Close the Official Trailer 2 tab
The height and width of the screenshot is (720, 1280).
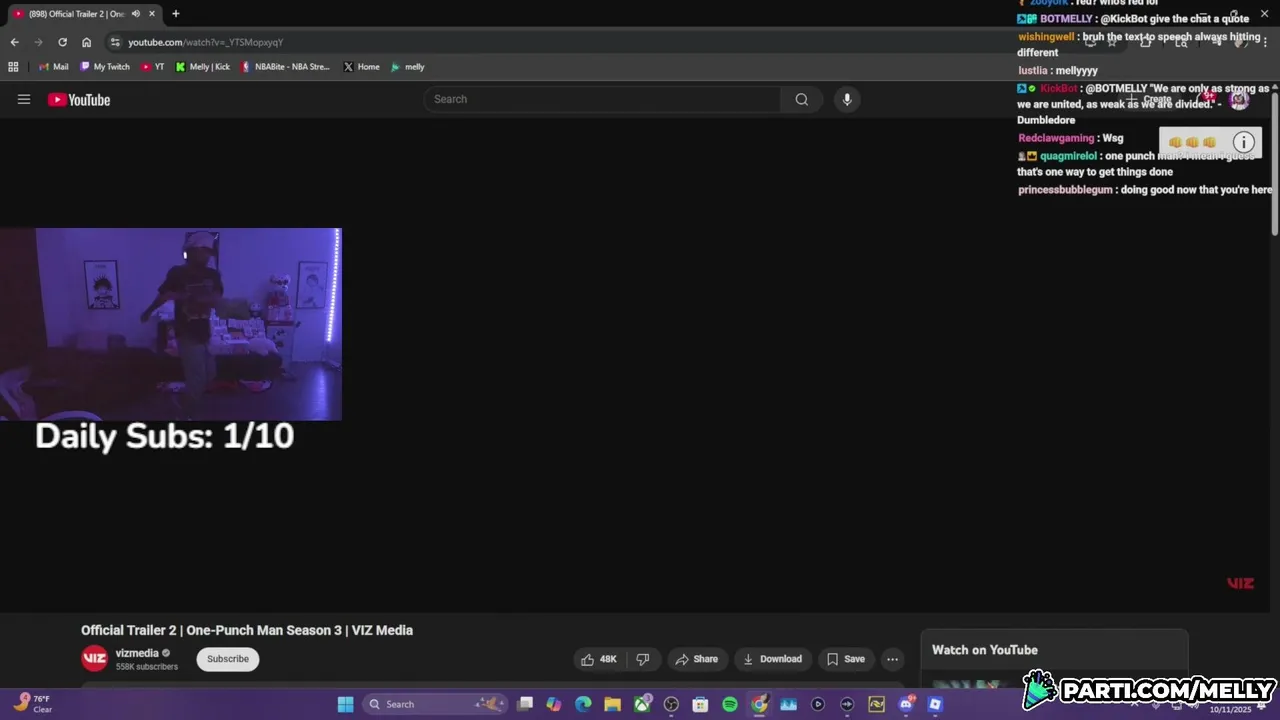pyautogui.click(x=152, y=14)
